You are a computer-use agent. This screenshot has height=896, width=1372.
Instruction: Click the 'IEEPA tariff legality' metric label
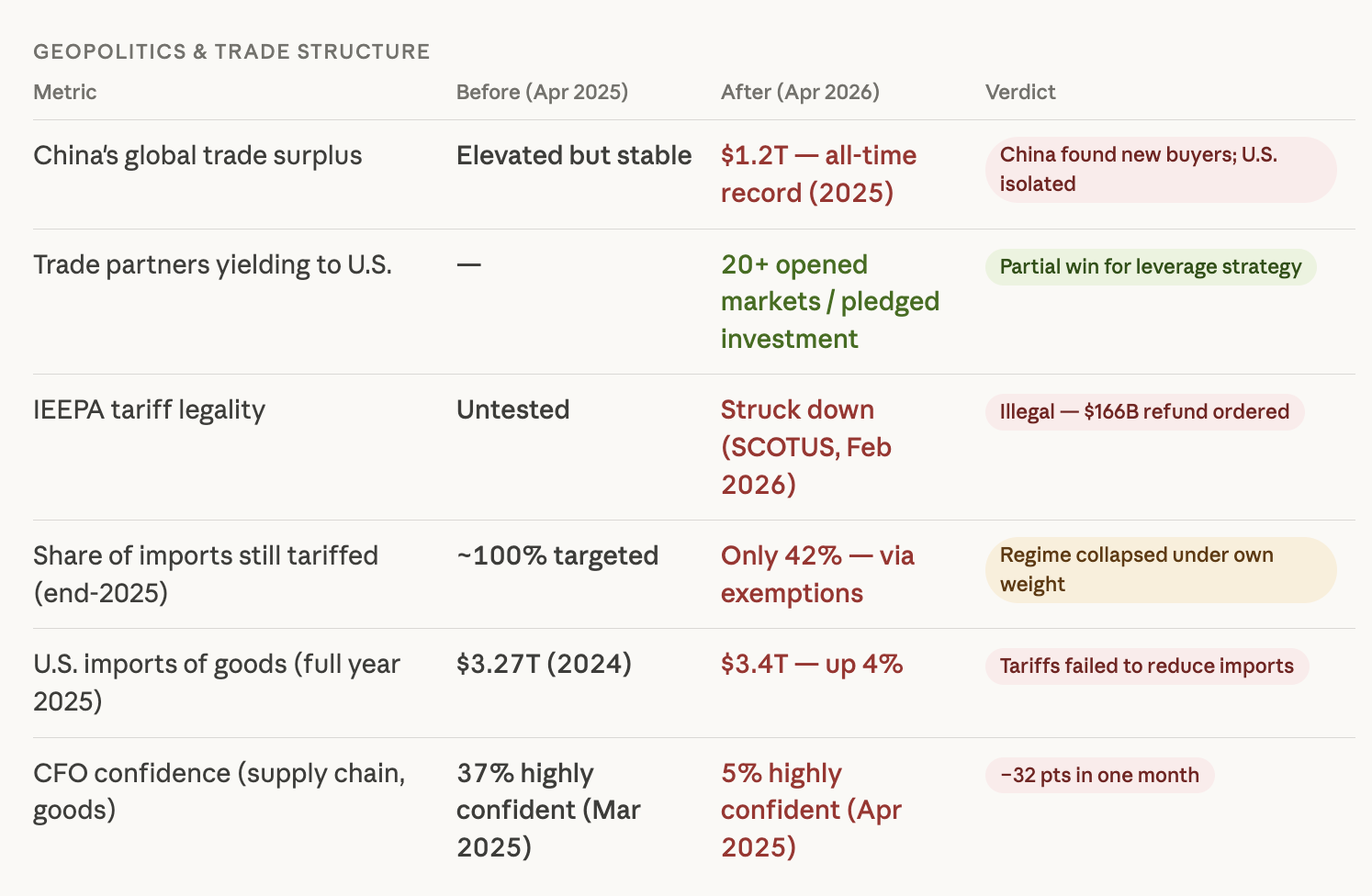point(149,410)
